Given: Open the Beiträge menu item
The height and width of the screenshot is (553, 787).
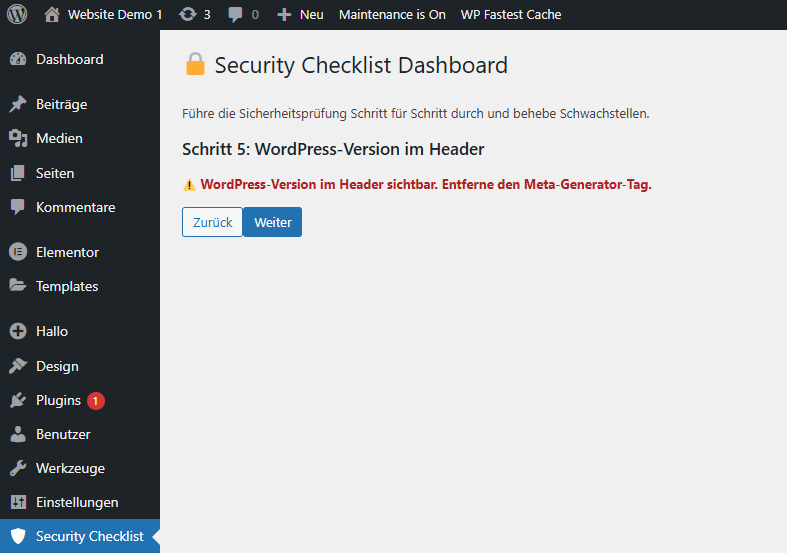Looking at the screenshot, I should point(61,104).
